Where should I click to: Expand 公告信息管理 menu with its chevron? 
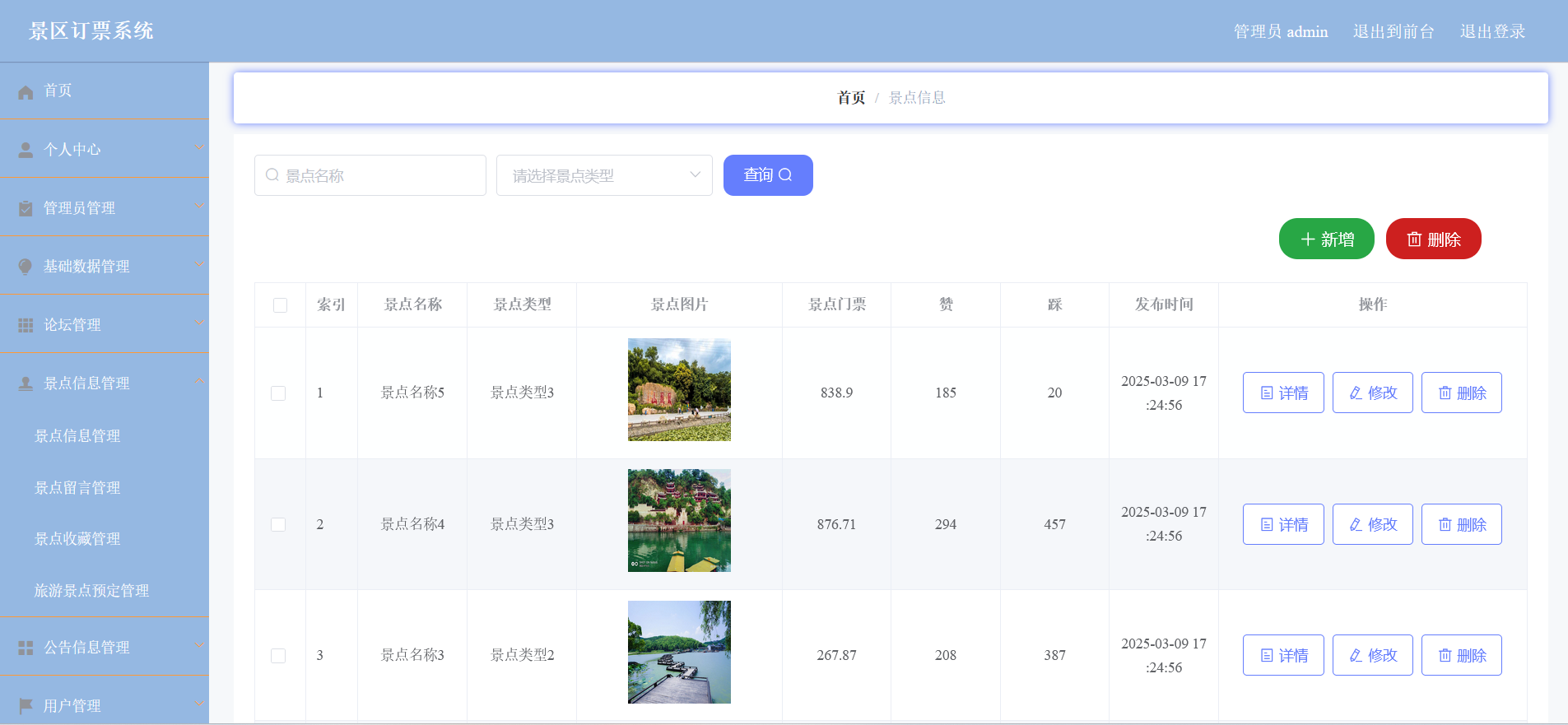[199, 645]
